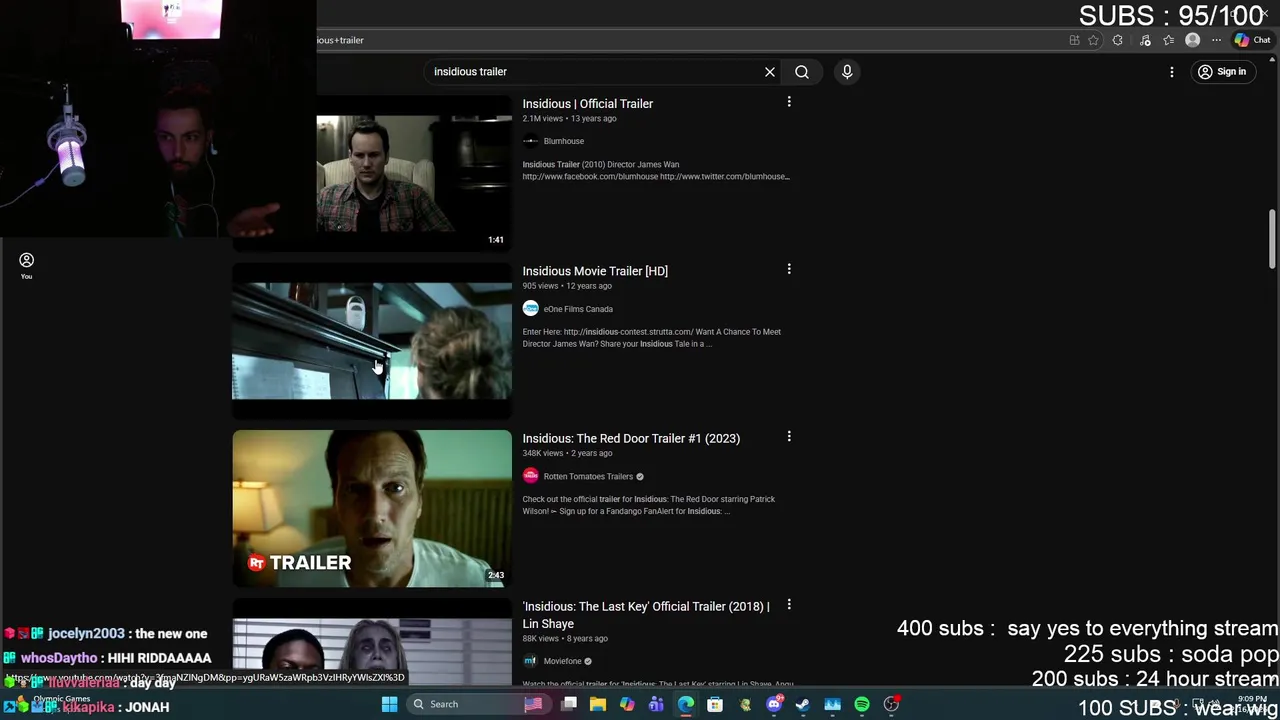Open Steam from the taskbar

pos(803,704)
